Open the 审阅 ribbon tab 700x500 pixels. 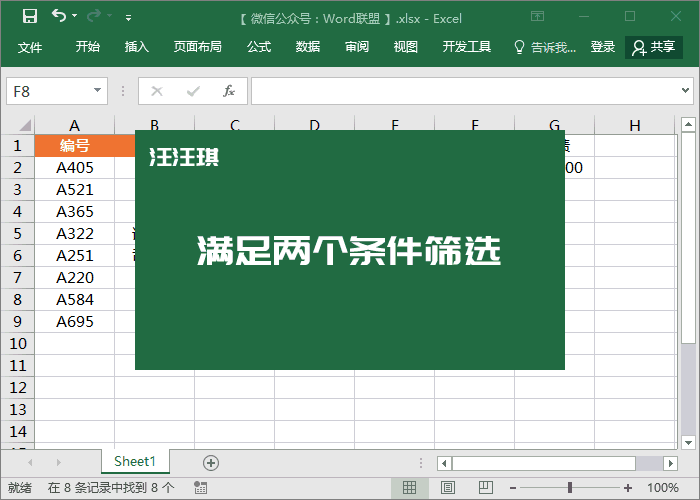coord(357,46)
